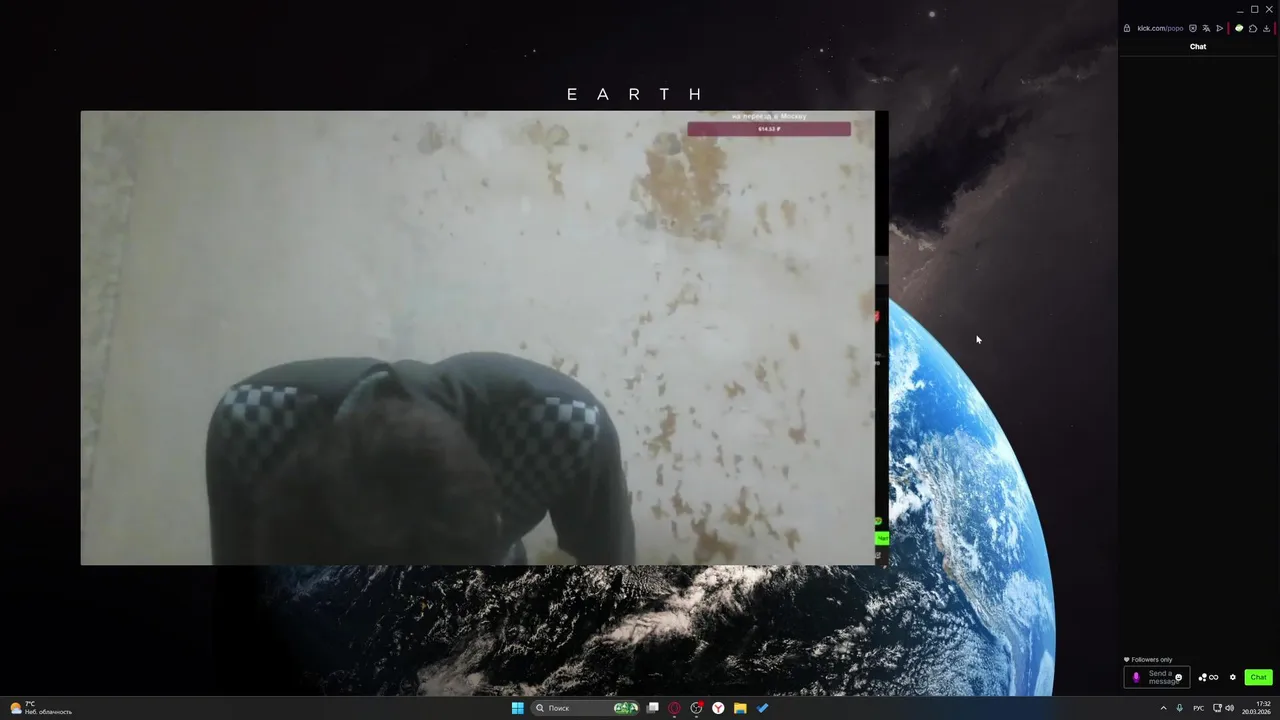Viewport: 1280px width, 720px height.
Task: Open Task View on the taskbar
Action: point(653,708)
